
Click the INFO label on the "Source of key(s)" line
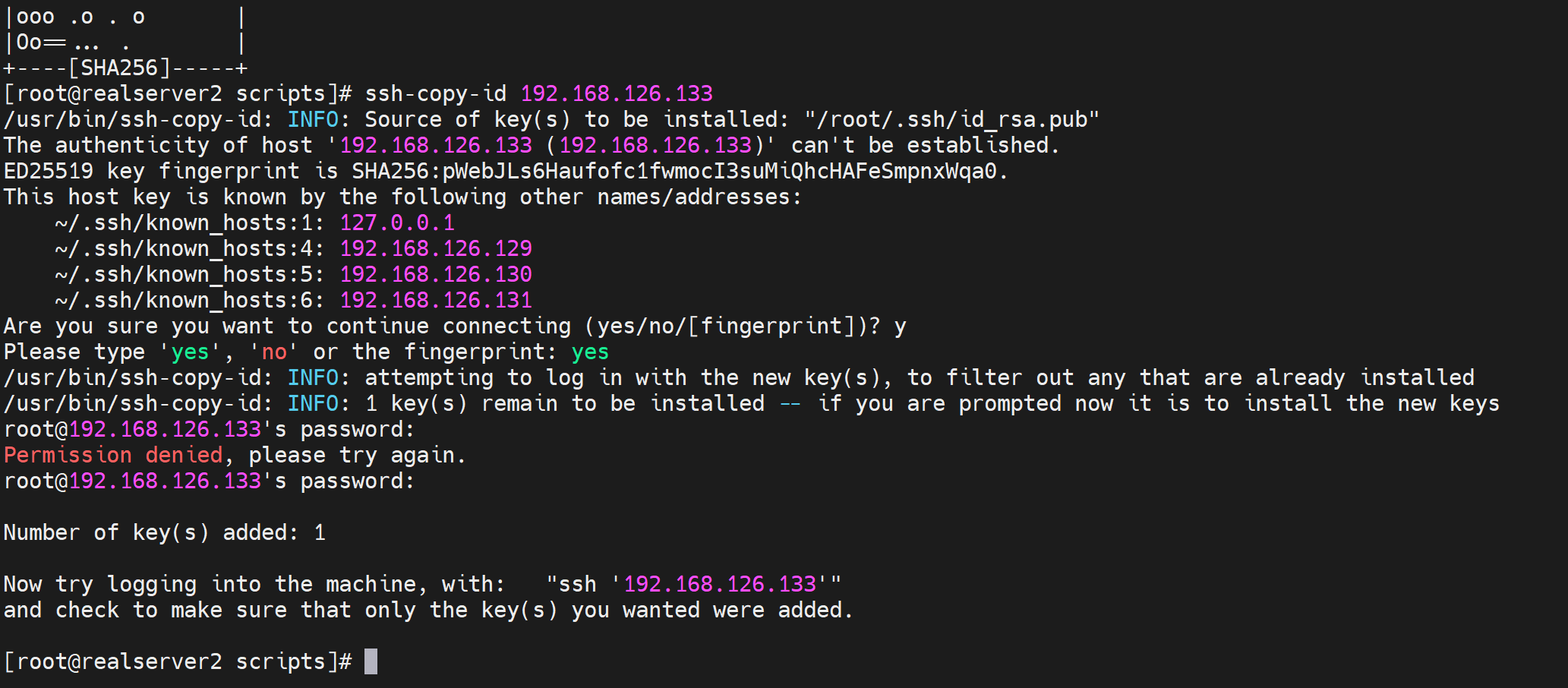tap(313, 119)
